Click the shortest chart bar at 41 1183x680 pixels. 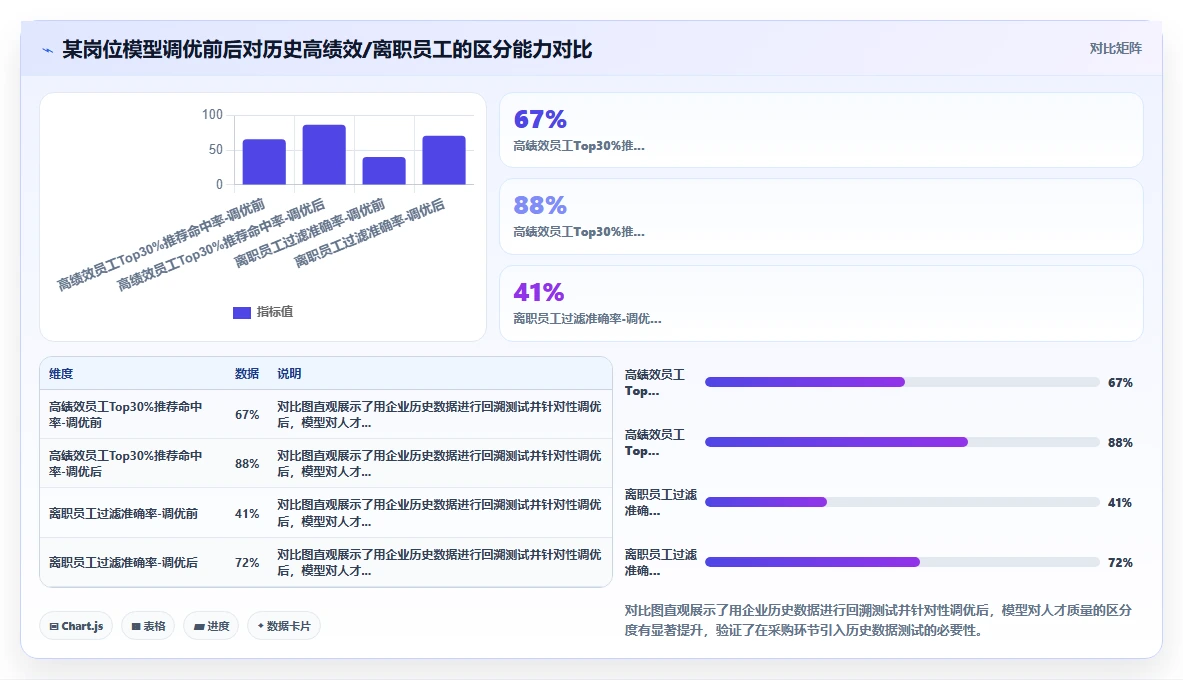click(x=384, y=171)
